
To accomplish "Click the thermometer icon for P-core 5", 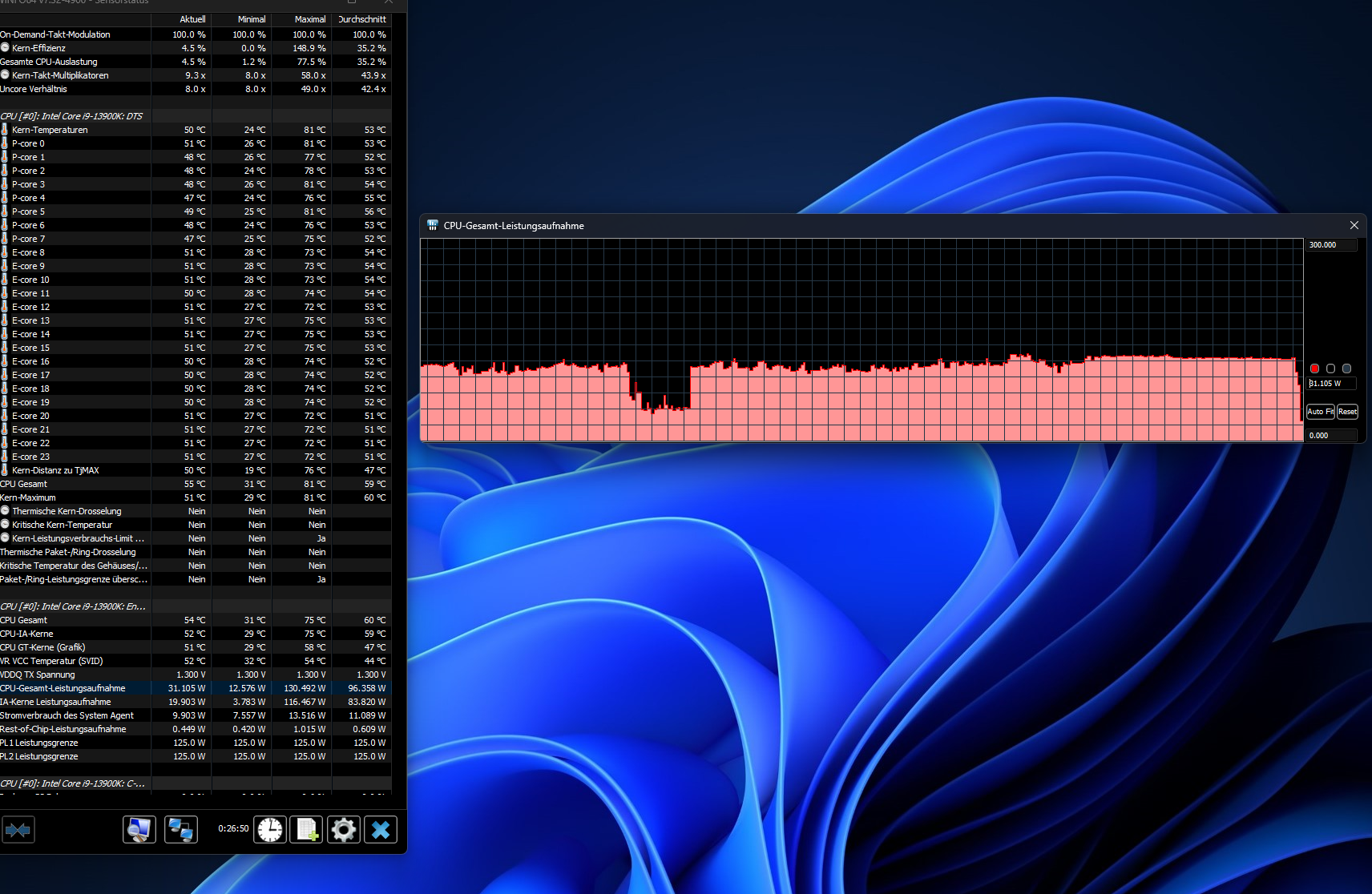I will 5,211.
